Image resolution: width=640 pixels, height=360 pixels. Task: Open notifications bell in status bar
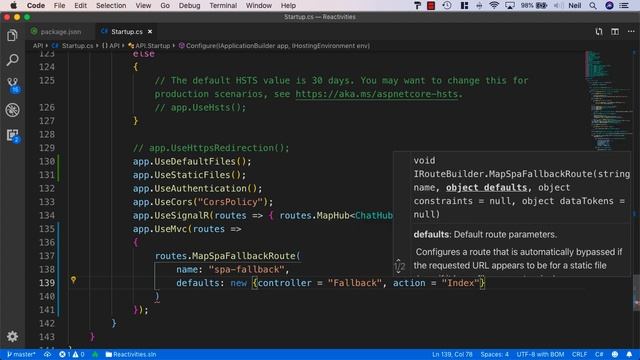tap(629, 354)
